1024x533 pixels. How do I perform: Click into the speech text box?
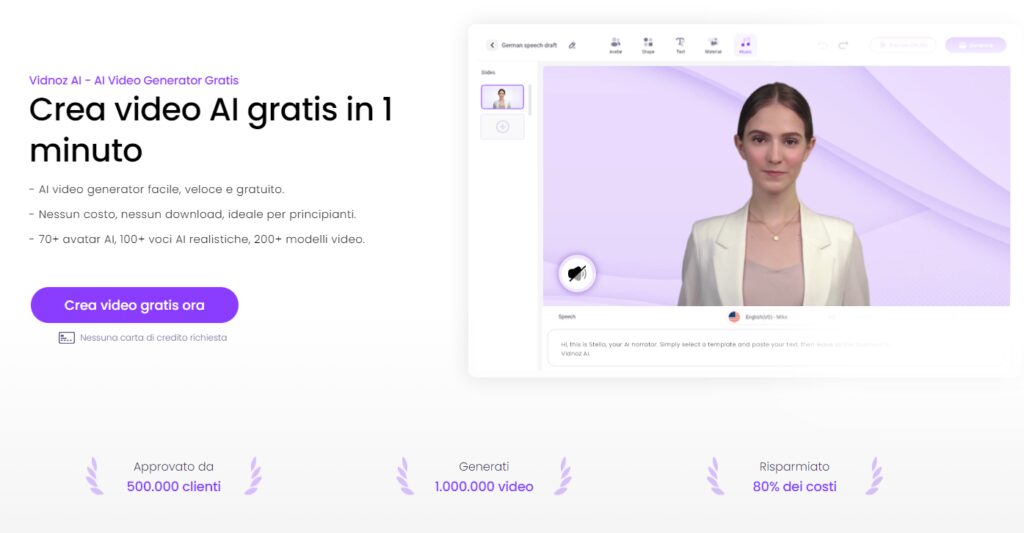pos(775,348)
